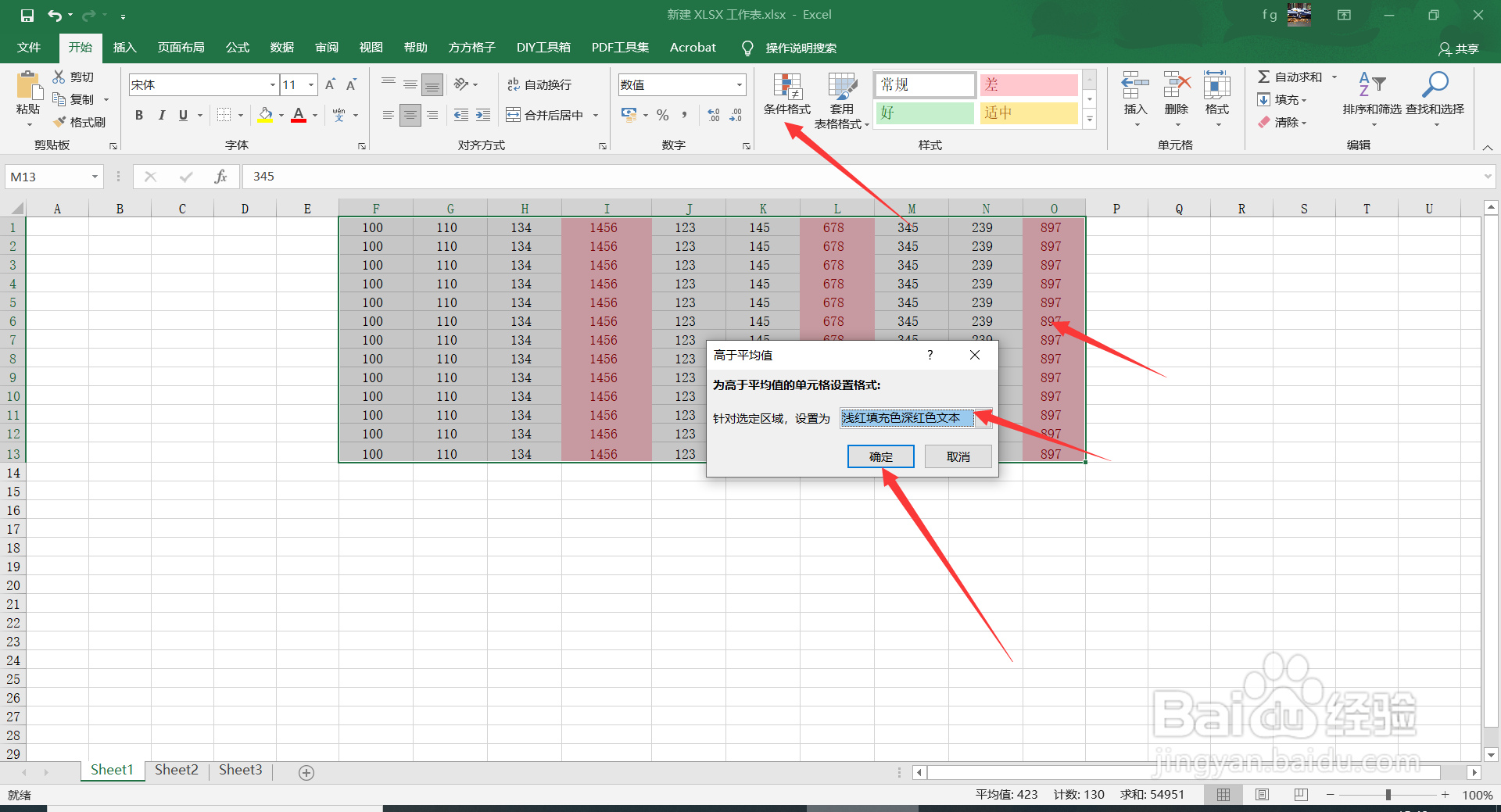The height and width of the screenshot is (812, 1501).
Task: Select the 格式刷 (Format Painter) tool
Action: [x=81, y=122]
